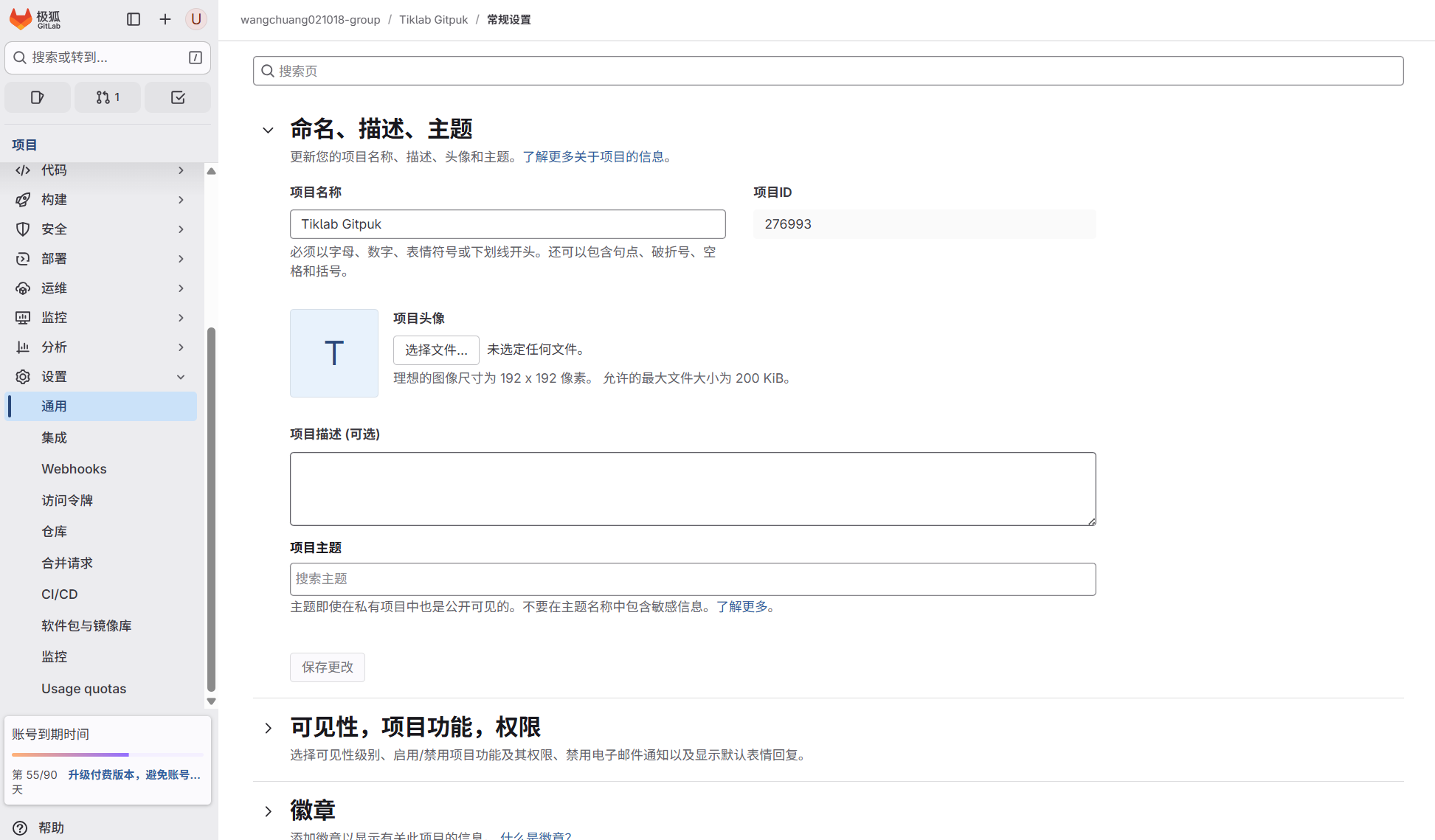Collapse the 命名、描述、主题 section
1435x840 pixels.
(x=269, y=130)
